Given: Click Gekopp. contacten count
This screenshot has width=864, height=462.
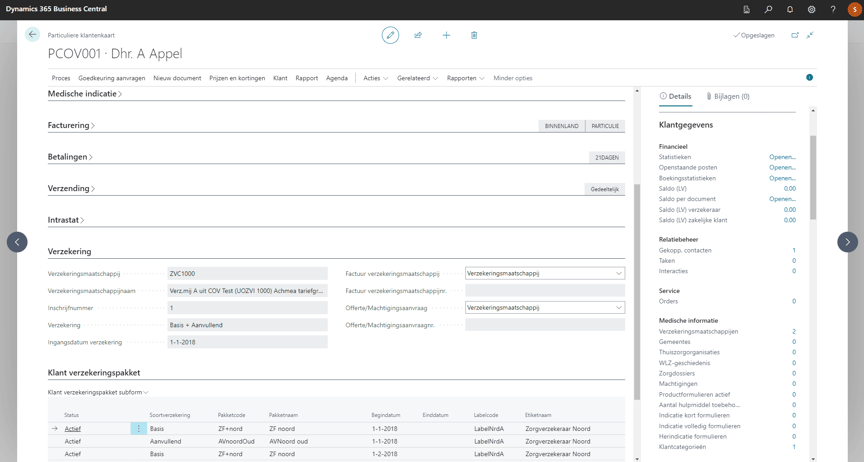Looking at the screenshot, I should point(794,250).
